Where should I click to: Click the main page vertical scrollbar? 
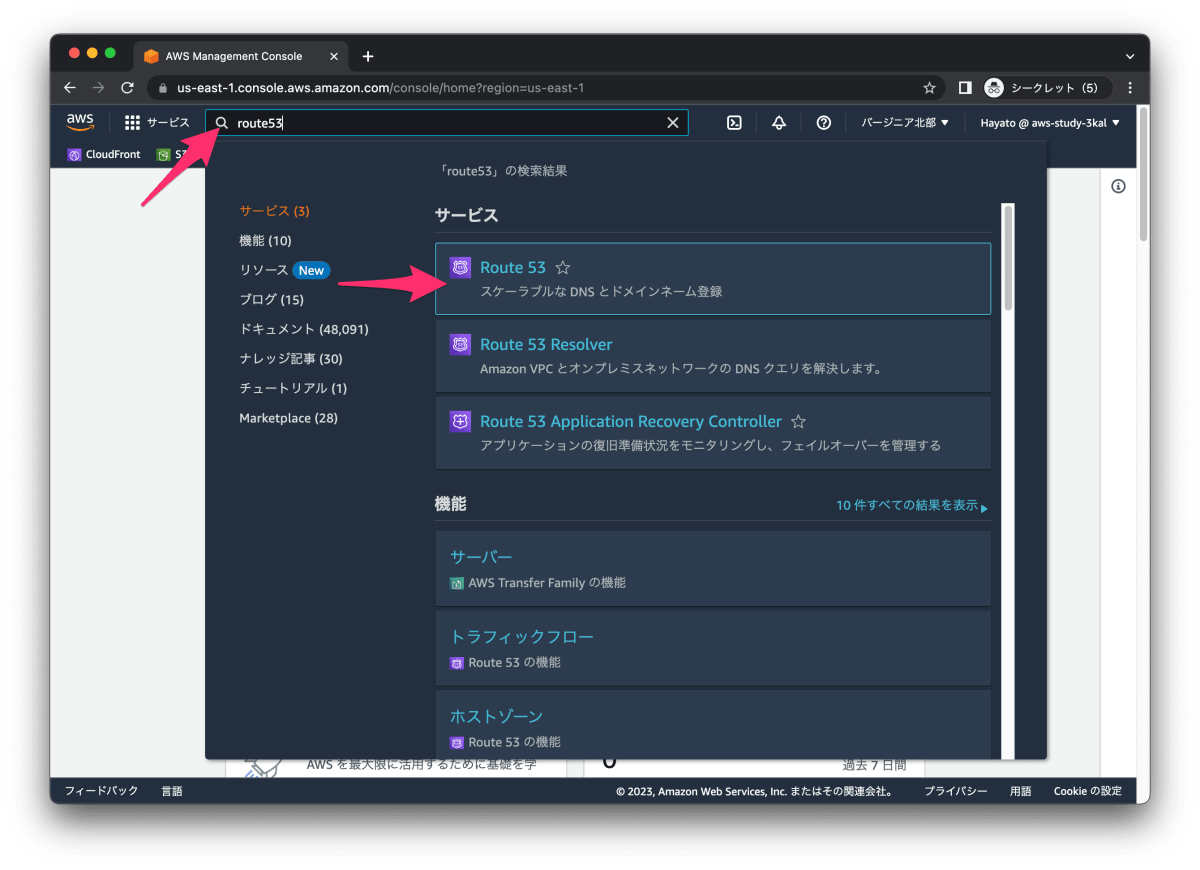[1143, 175]
